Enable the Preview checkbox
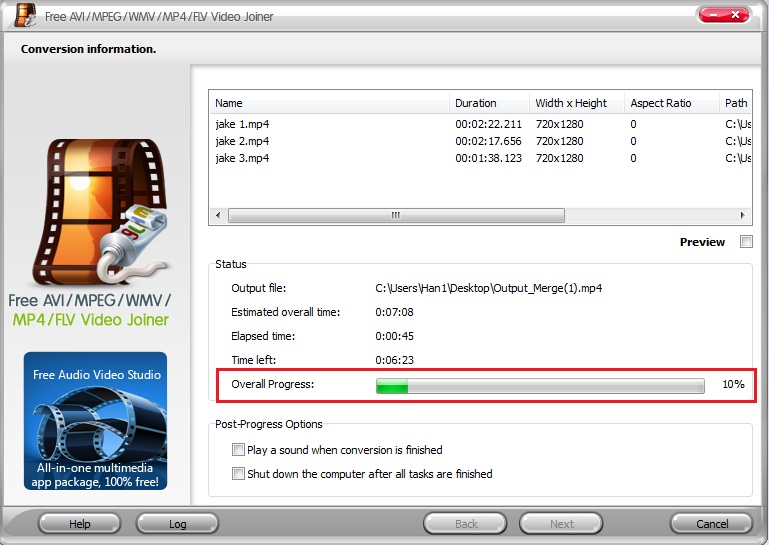The image size is (769, 545). point(746,242)
